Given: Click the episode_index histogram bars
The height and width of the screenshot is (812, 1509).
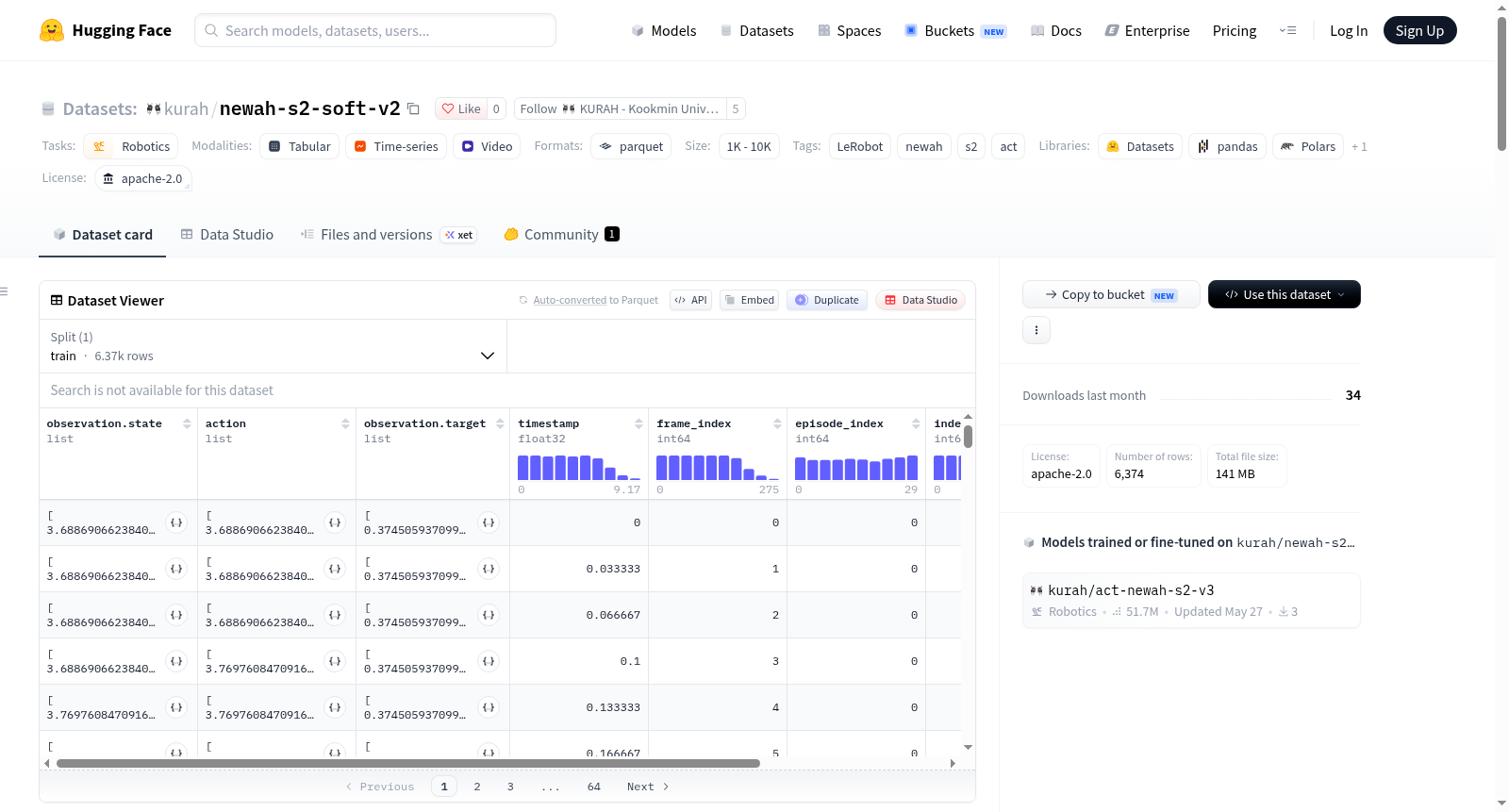Looking at the screenshot, I should [856, 467].
